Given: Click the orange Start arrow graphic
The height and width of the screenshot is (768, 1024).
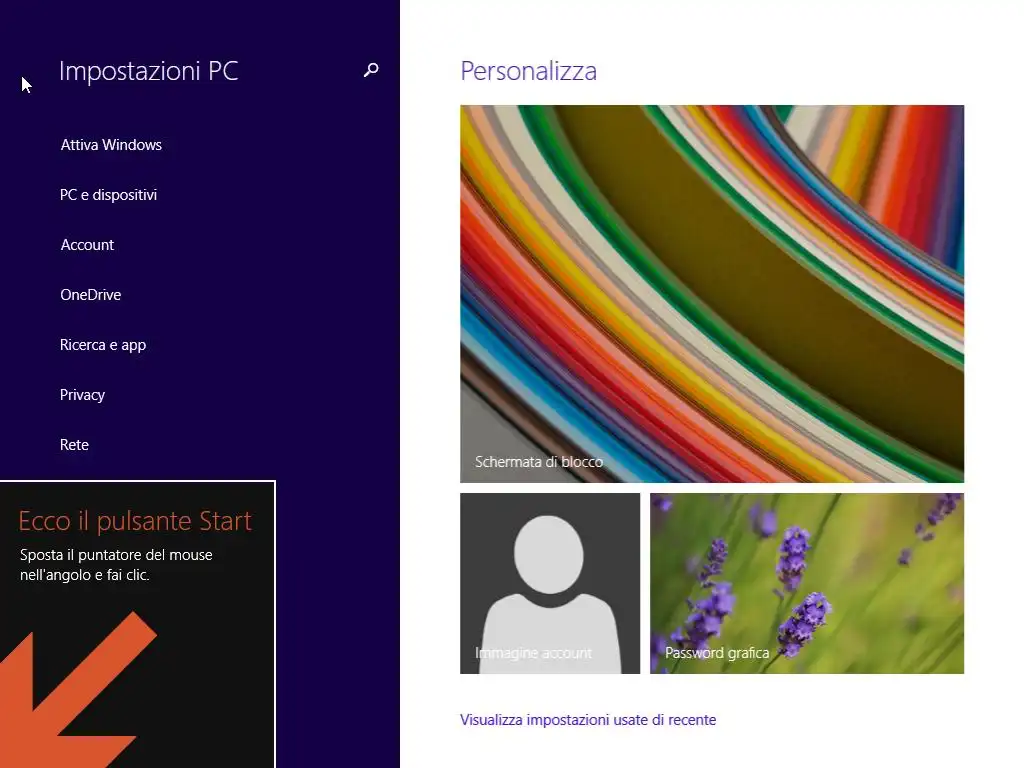Looking at the screenshot, I should [x=78, y=690].
